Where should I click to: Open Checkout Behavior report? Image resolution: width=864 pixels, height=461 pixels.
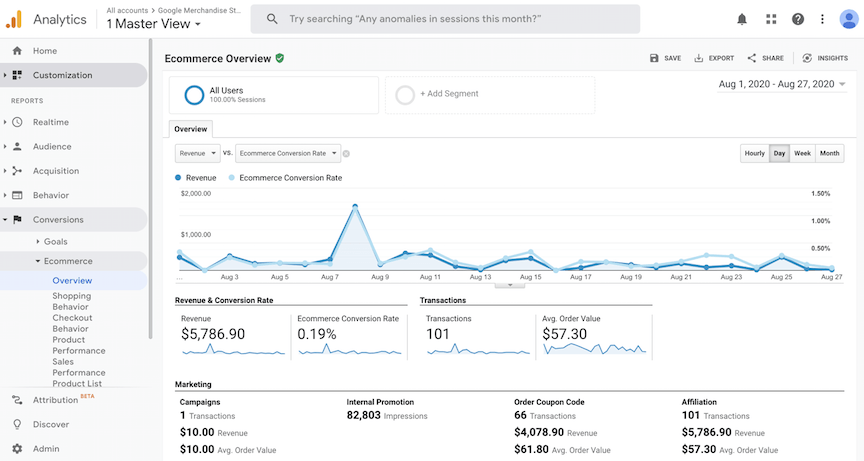(72, 323)
